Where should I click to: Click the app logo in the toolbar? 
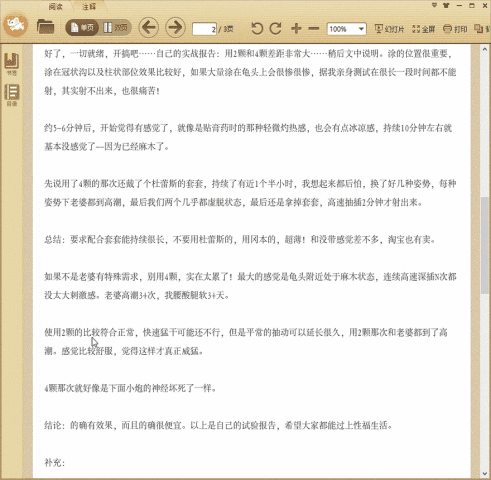click(15, 24)
